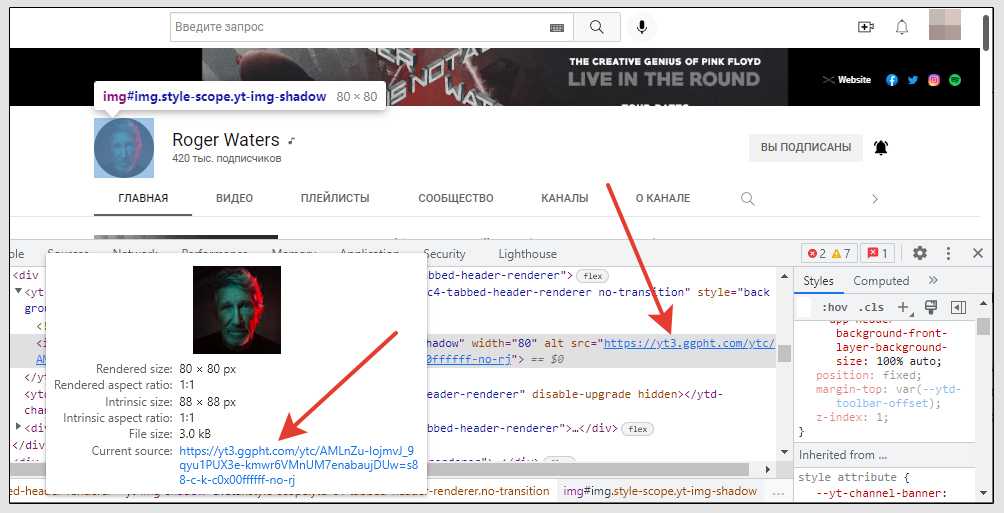This screenshot has height=513, width=1004.
Task: Toggle the :hov element state panel
Action: click(833, 307)
